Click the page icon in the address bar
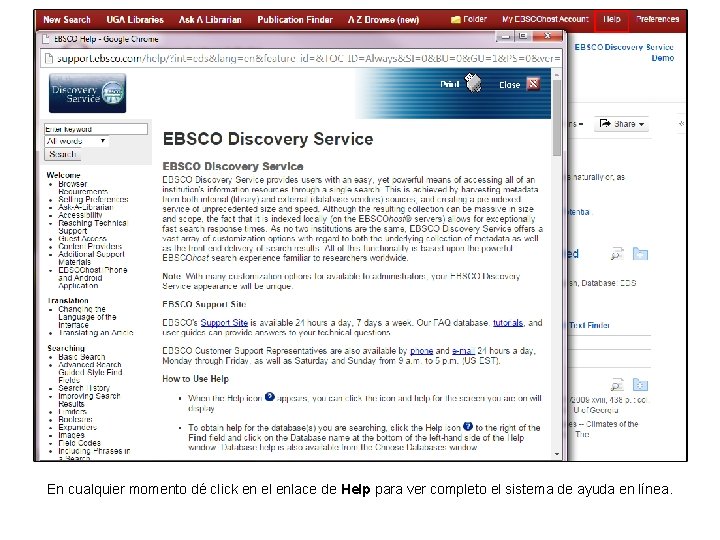The width and height of the screenshot is (720, 540). tap(48, 59)
